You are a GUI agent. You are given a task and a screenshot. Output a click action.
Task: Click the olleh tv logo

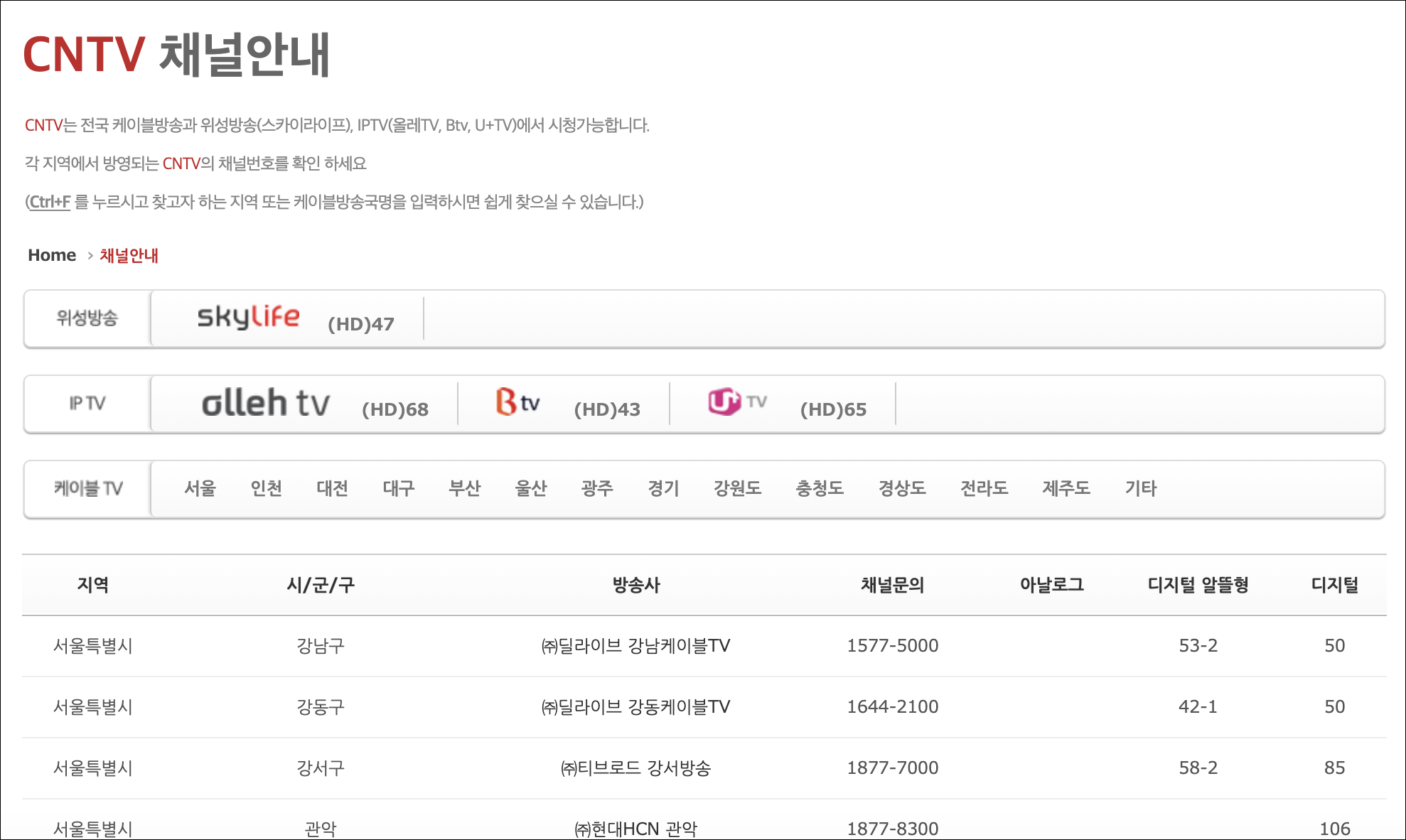266,403
